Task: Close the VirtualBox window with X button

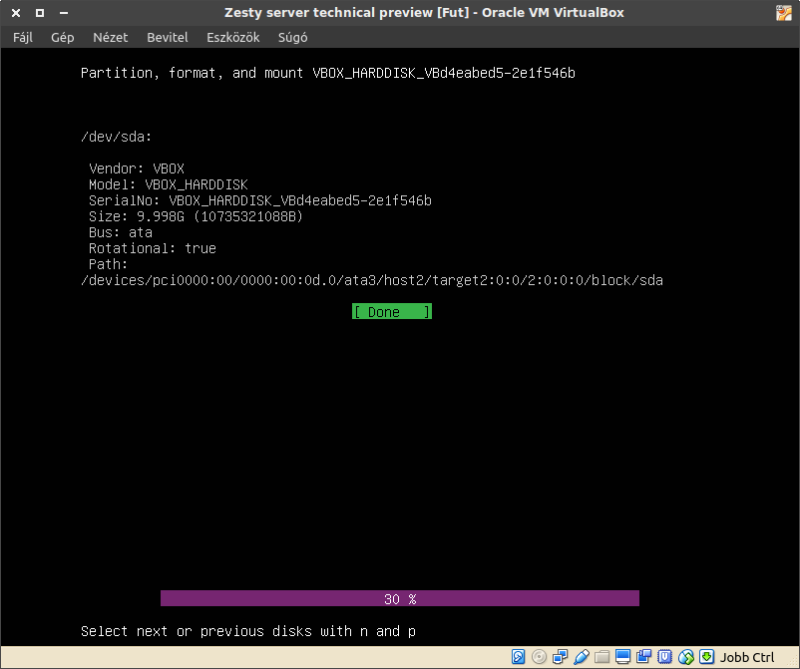Action: 16,13
